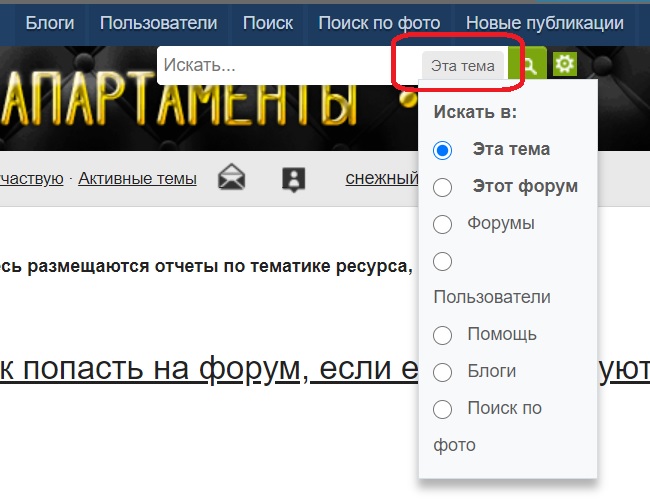Image resolution: width=650 pixels, height=503 pixels.
Task: Open the envelope messages icon
Action: [232, 179]
